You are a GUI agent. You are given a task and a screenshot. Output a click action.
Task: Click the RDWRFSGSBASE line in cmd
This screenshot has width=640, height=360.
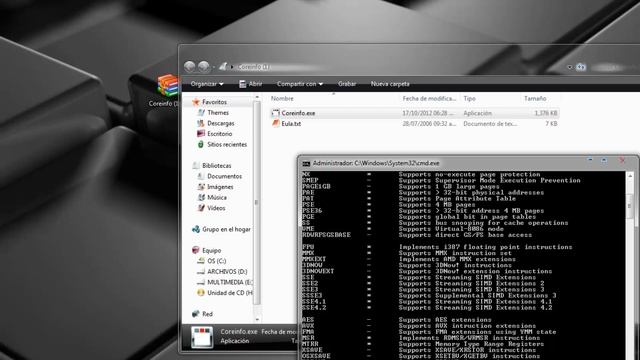tap(417, 235)
